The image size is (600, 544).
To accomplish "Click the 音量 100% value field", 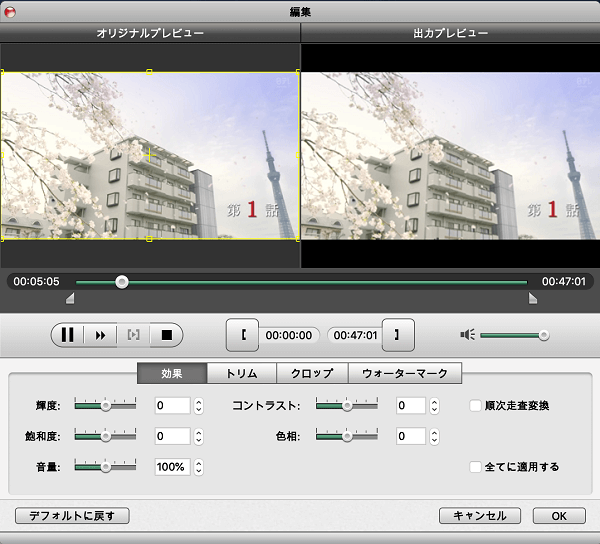I will [172, 467].
